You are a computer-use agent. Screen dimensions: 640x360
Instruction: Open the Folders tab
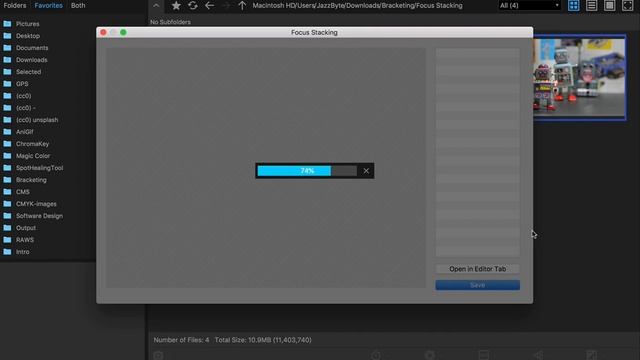point(15,5)
